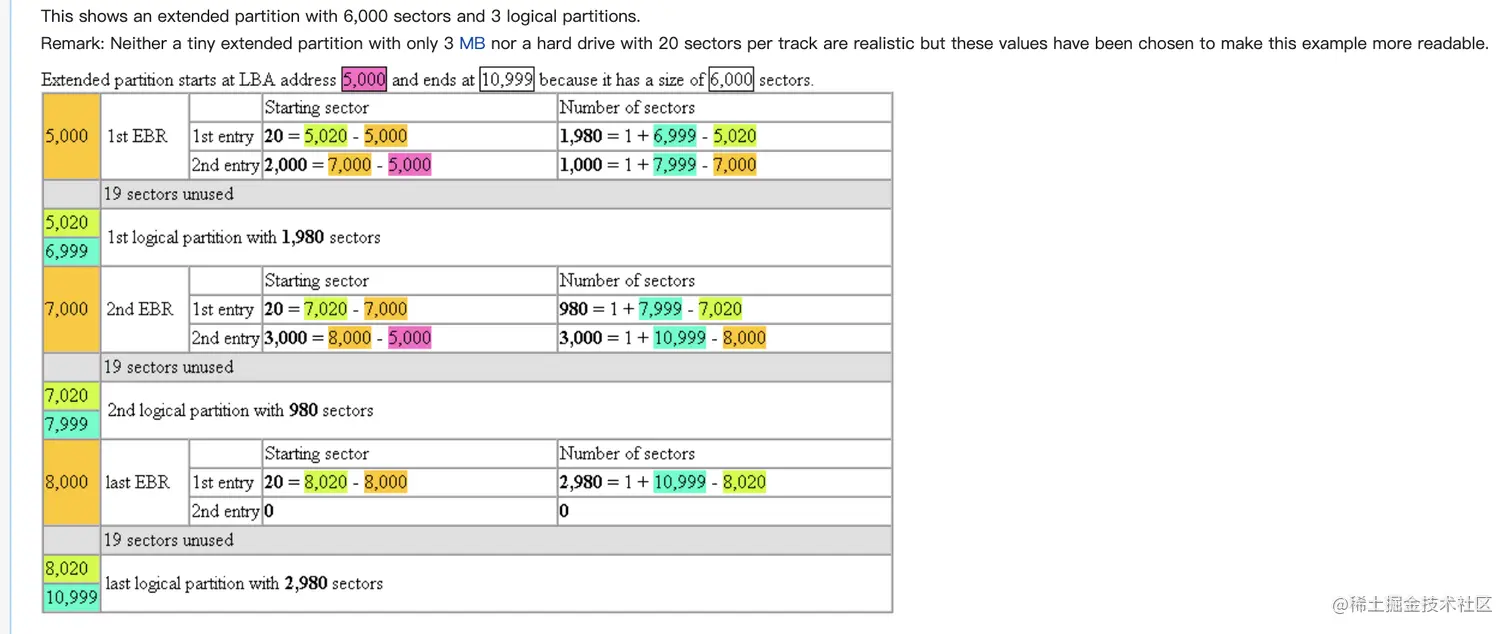The width and height of the screenshot is (1512, 634).
Task: Click the 1,000 = 1 + 7,999 - 7,000 cell
Action: 724,165
